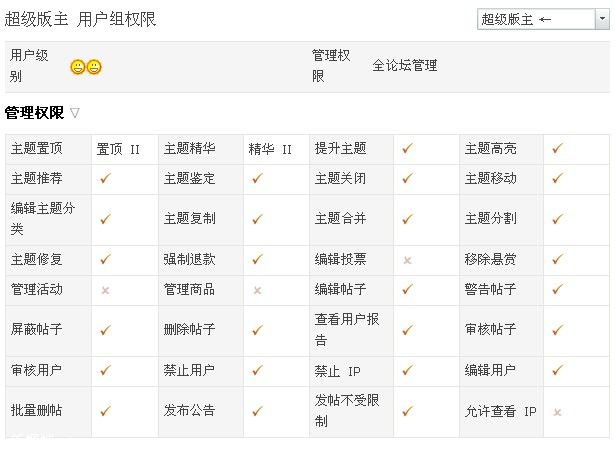This screenshot has height=458, width=615.
Task: Click the checkmark beside 主题推荐
Action: tap(105, 178)
